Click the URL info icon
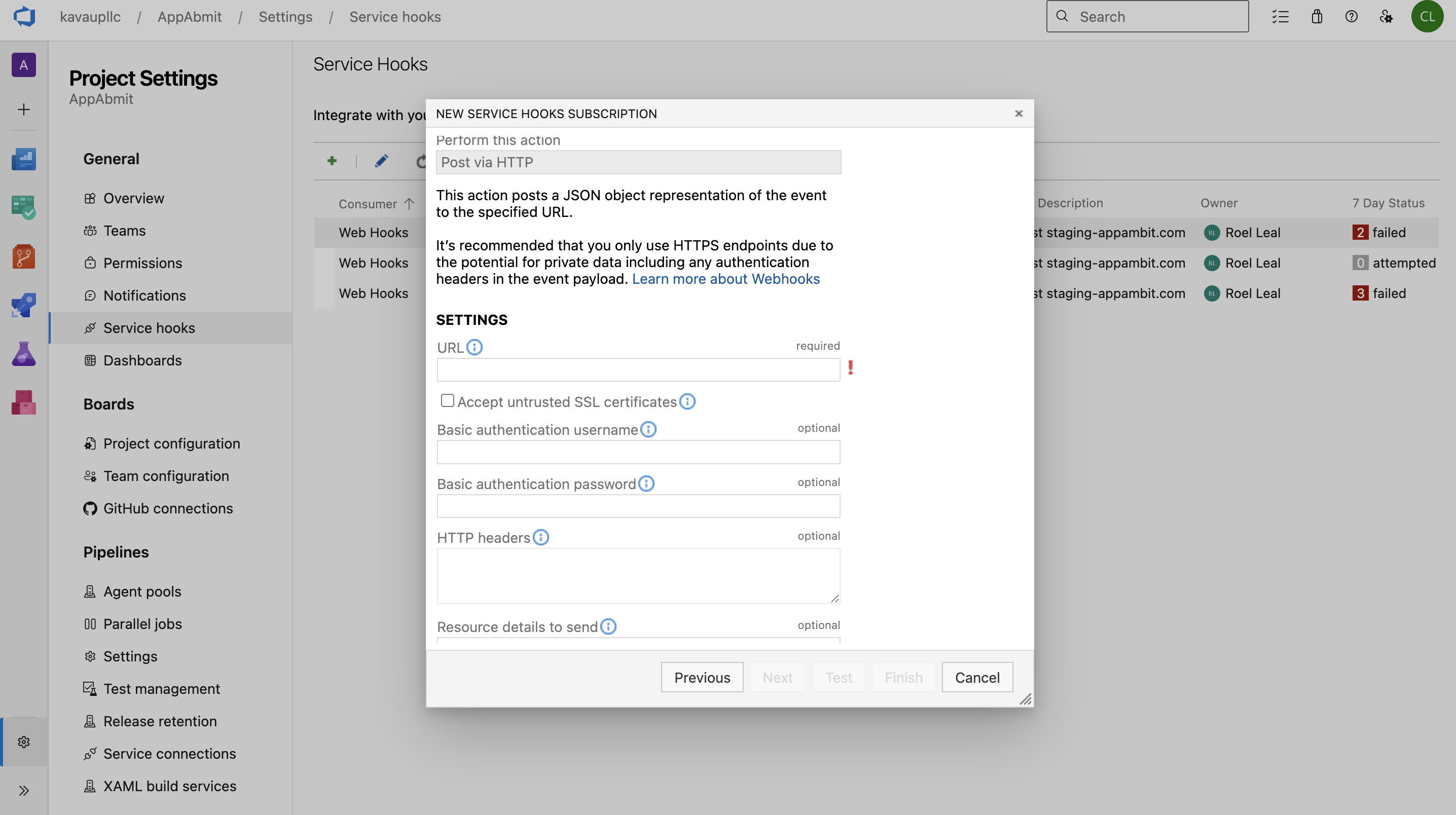The height and width of the screenshot is (815, 1456). [x=474, y=347]
